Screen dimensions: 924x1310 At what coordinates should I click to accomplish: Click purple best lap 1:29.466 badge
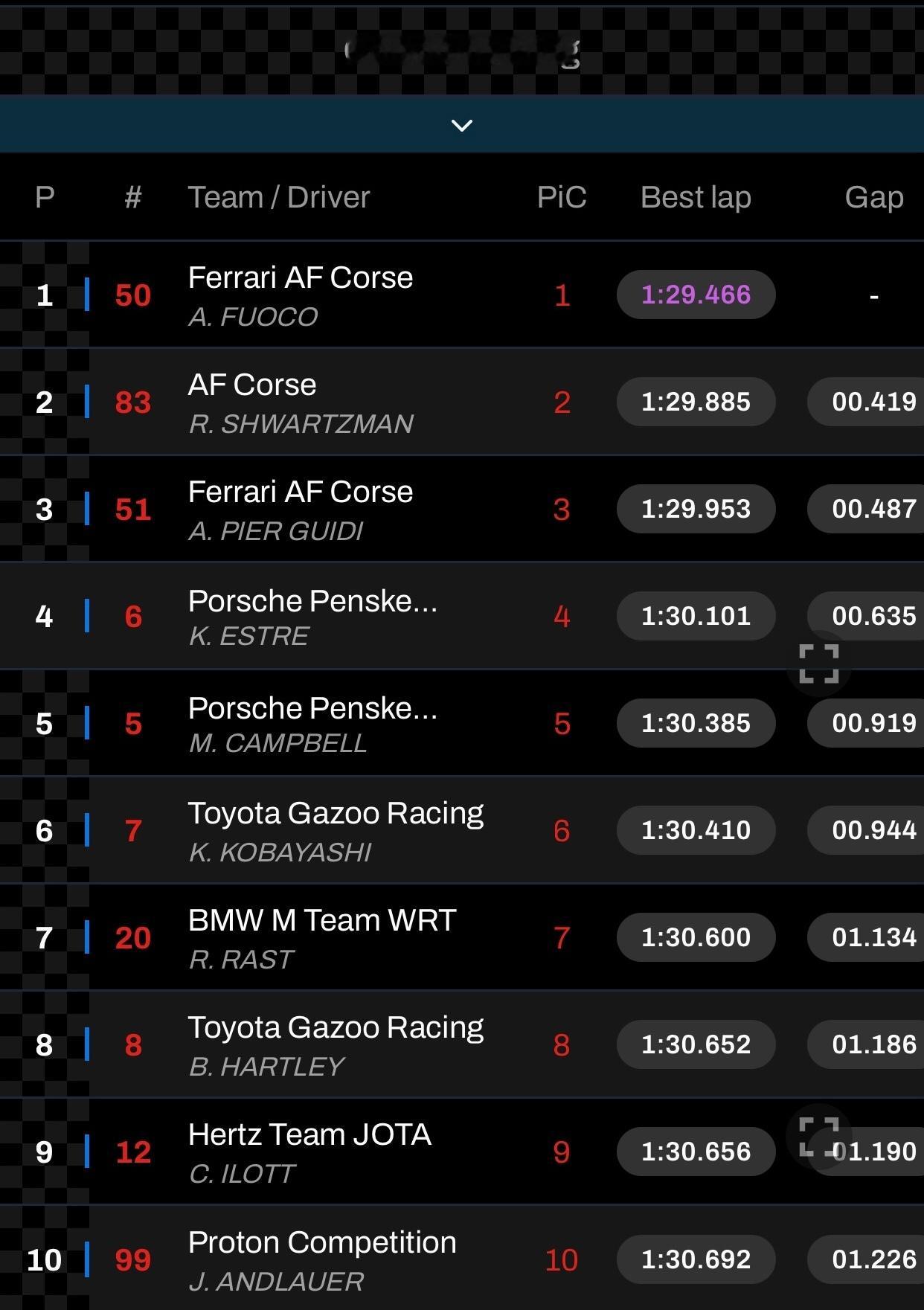click(696, 295)
